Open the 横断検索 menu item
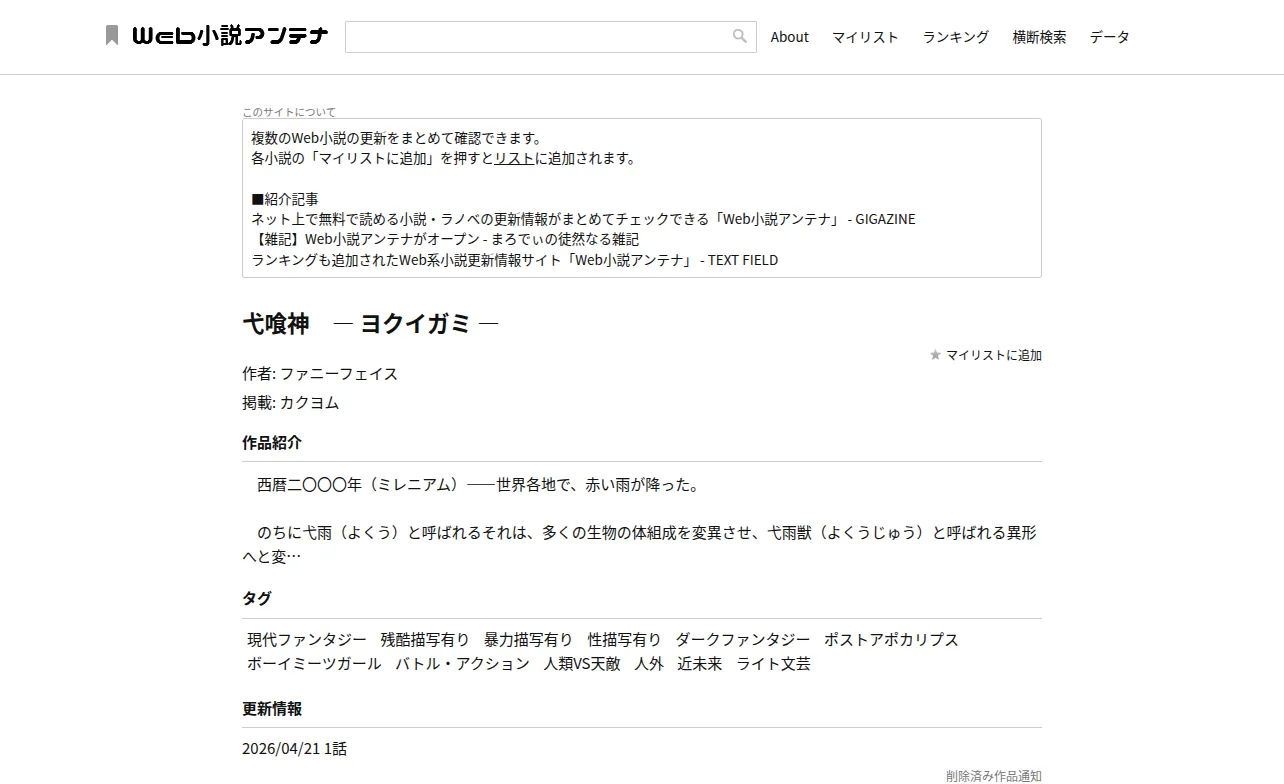1284x784 pixels. click(x=1039, y=37)
